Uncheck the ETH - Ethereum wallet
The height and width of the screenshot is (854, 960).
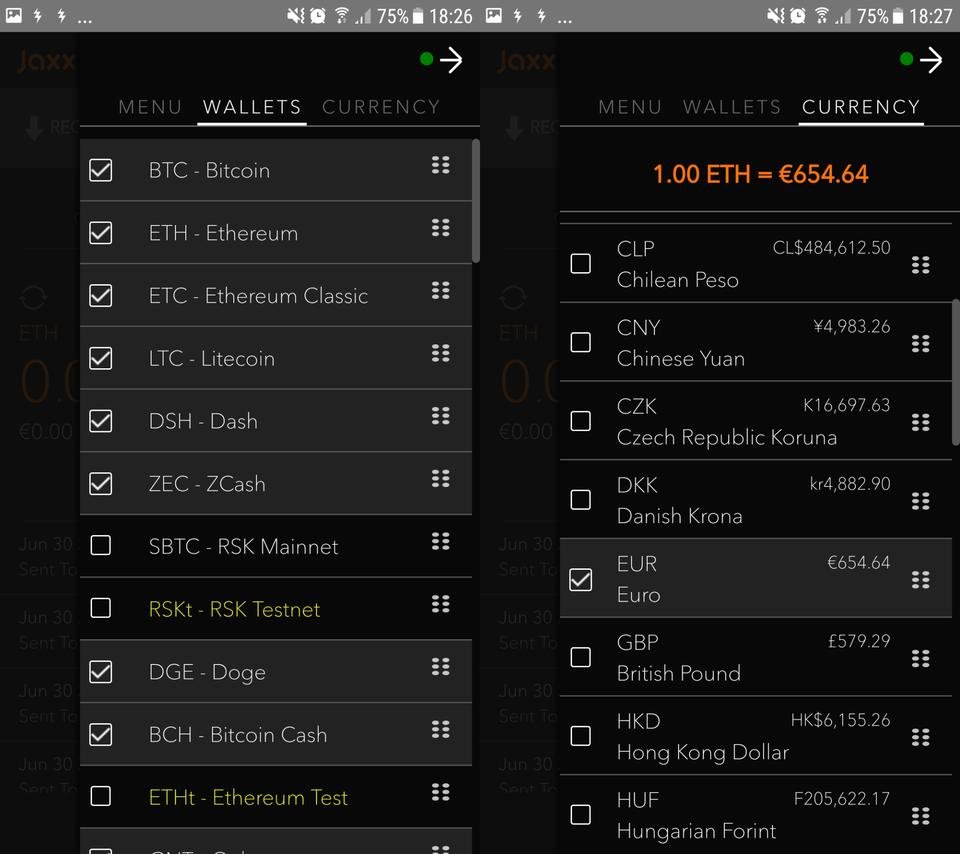100,233
